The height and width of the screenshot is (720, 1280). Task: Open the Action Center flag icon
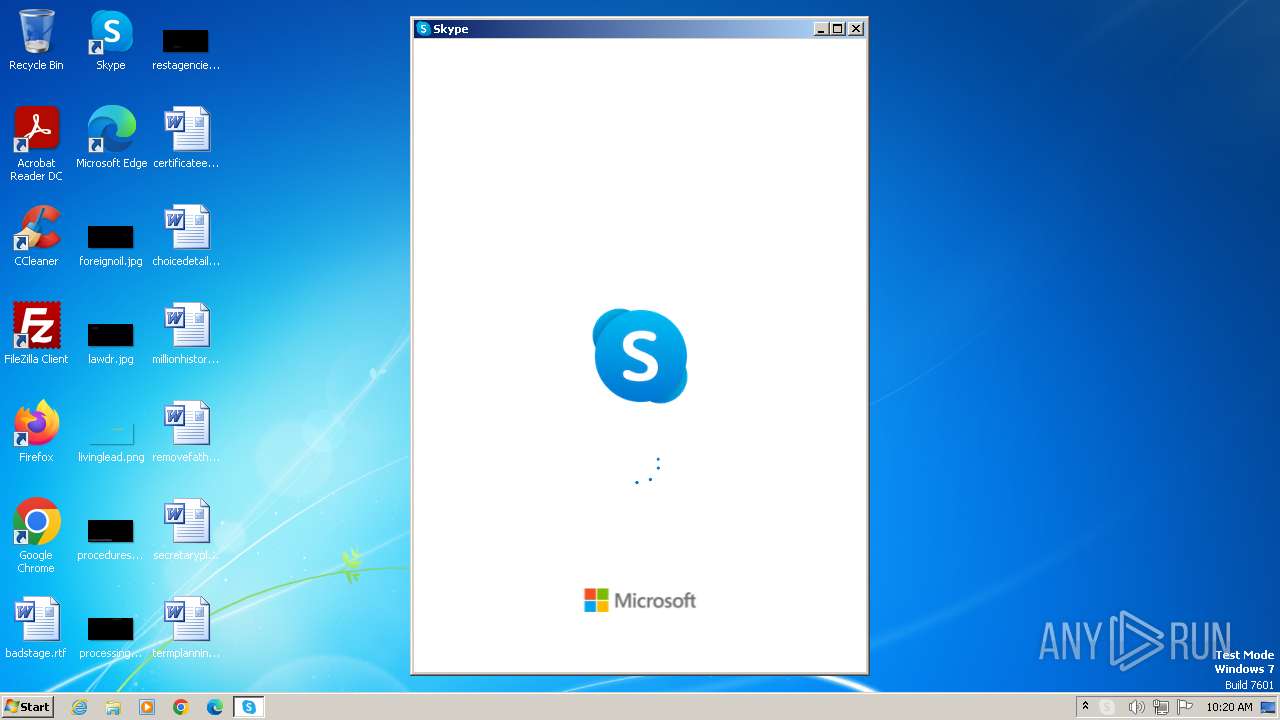pos(1185,707)
